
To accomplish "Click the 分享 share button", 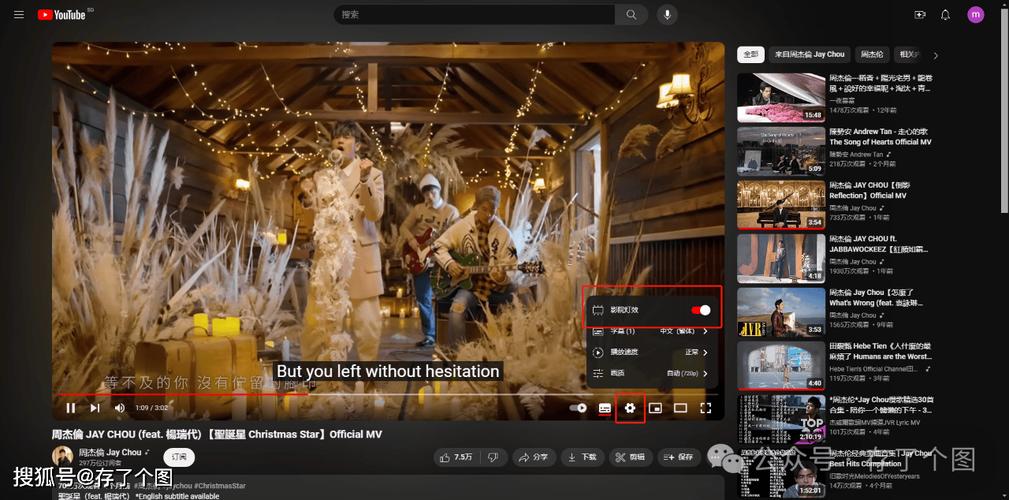I will tap(534, 457).
